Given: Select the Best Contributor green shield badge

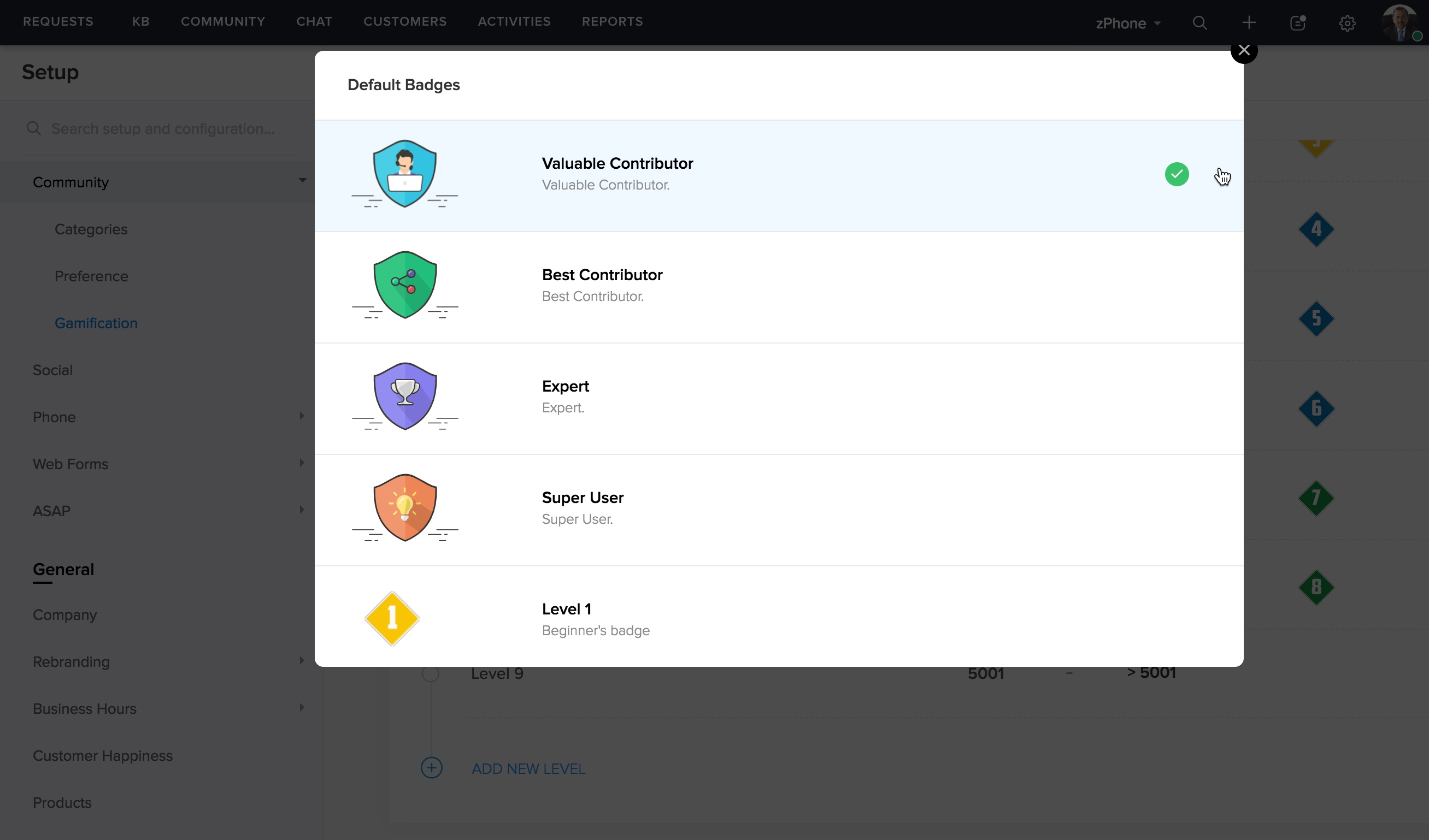Looking at the screenshot, I should point(404,285).
